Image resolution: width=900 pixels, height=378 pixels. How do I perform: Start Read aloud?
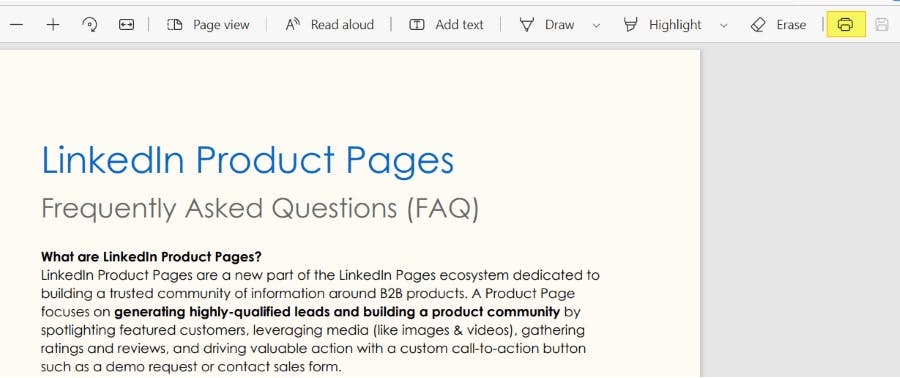pos(329,25)
